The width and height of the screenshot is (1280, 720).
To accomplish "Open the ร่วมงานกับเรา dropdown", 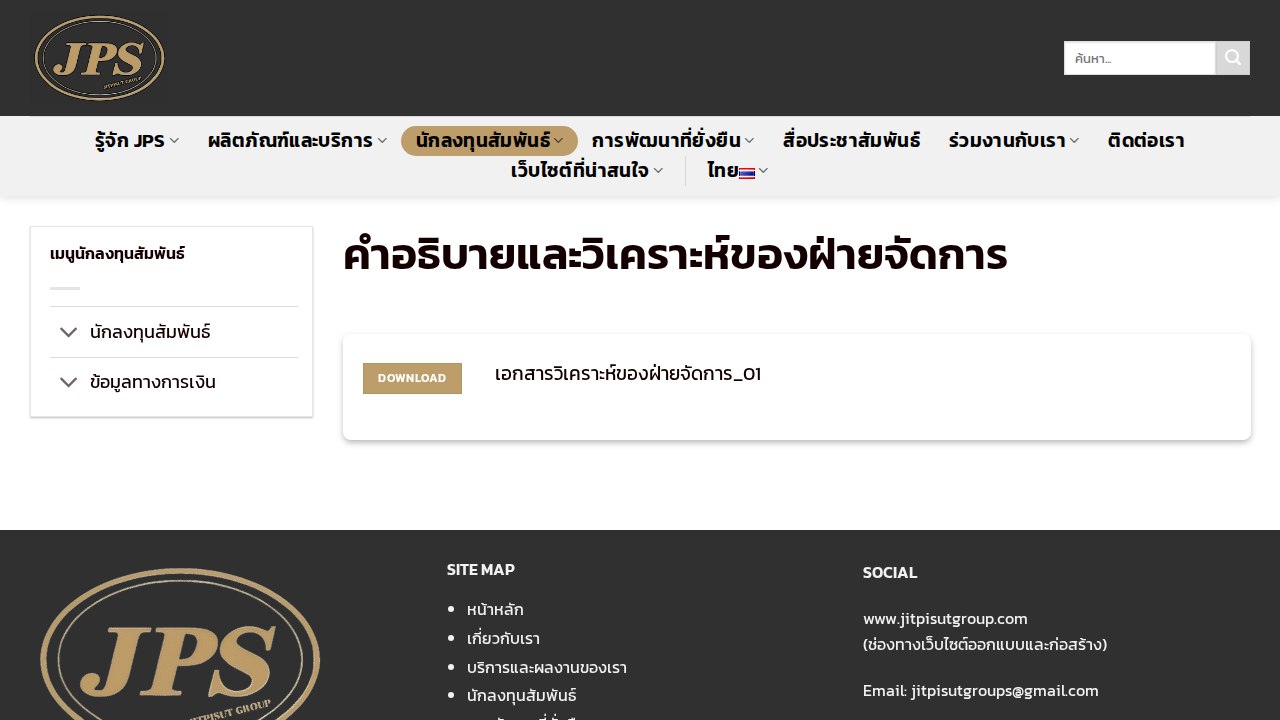I will 1013,141.
